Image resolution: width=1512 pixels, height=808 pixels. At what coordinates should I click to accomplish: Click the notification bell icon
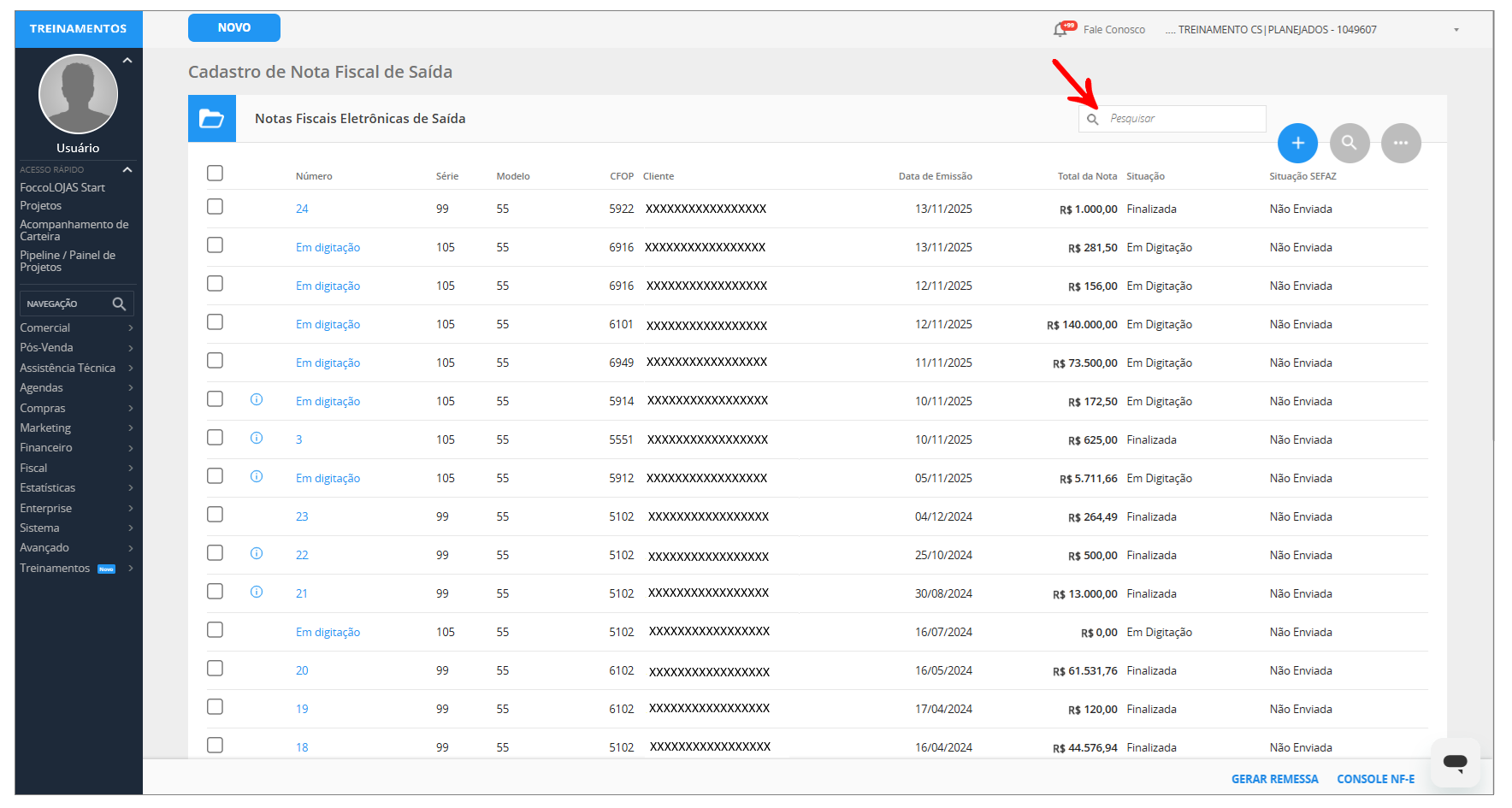(x=1061, y=30)
